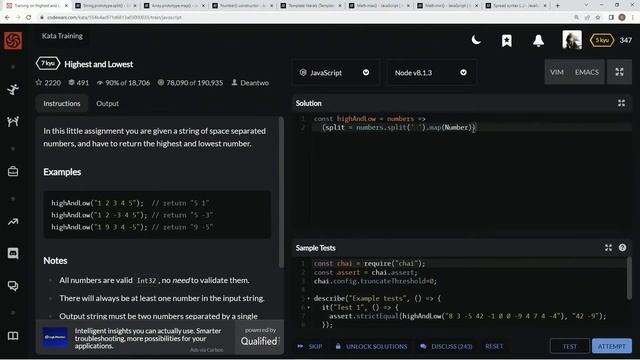
Task: Open the bookmark collections icon in header
Action: click(507, 40)
